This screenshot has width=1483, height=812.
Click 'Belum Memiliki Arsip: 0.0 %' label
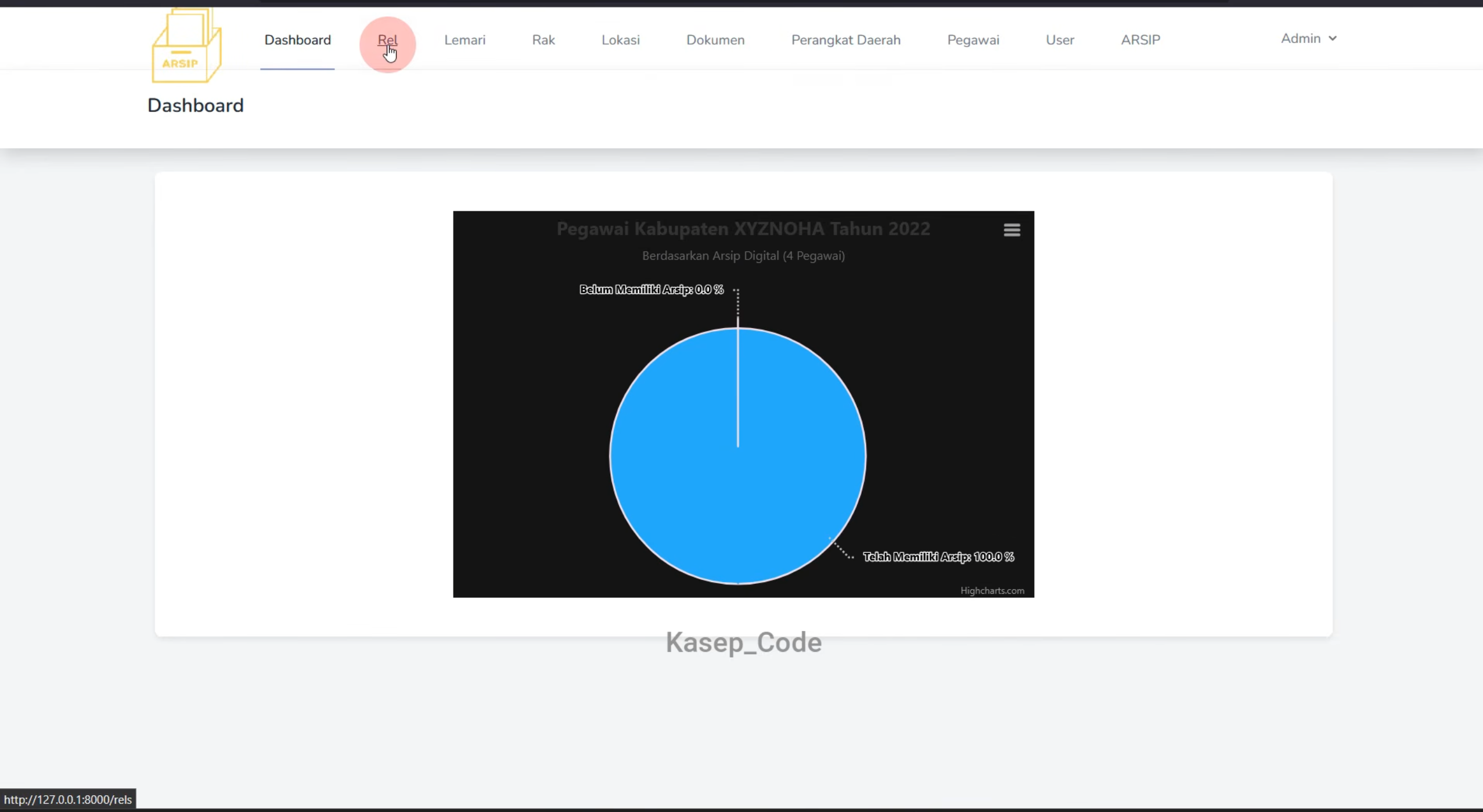coord(651,290)
